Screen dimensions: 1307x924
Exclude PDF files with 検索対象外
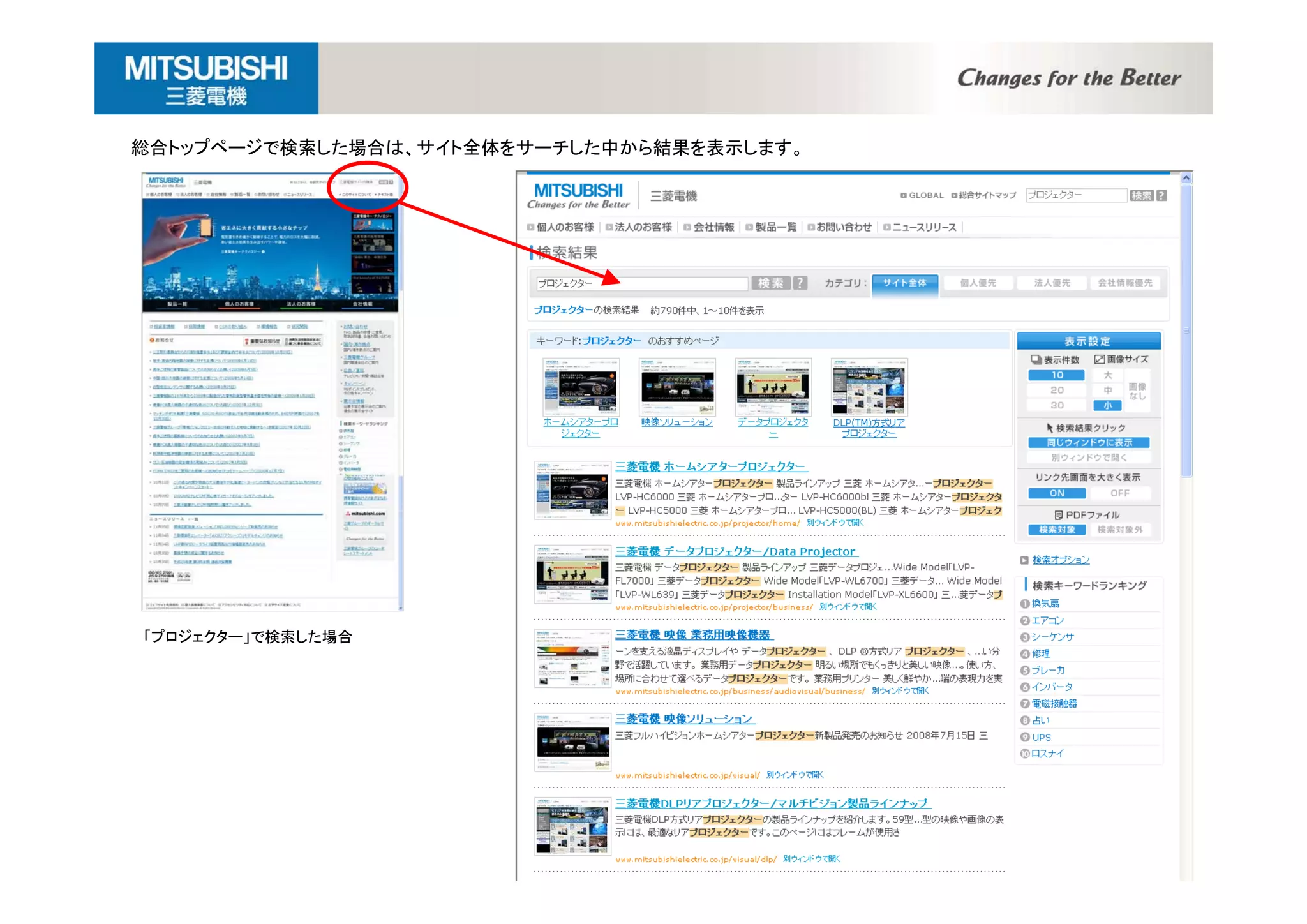tap(1119, 530)
